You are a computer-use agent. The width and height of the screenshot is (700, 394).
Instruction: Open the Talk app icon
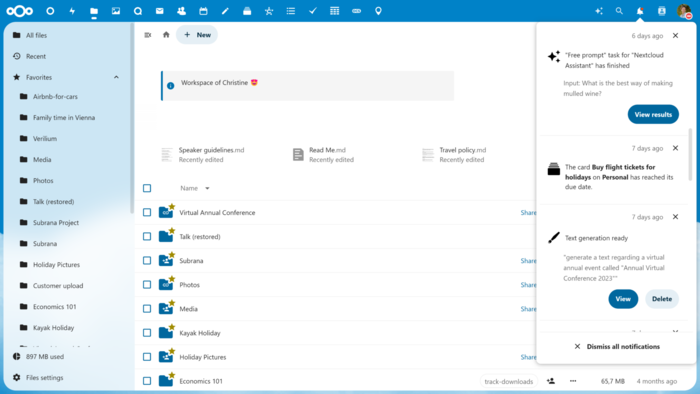[138, 11]
